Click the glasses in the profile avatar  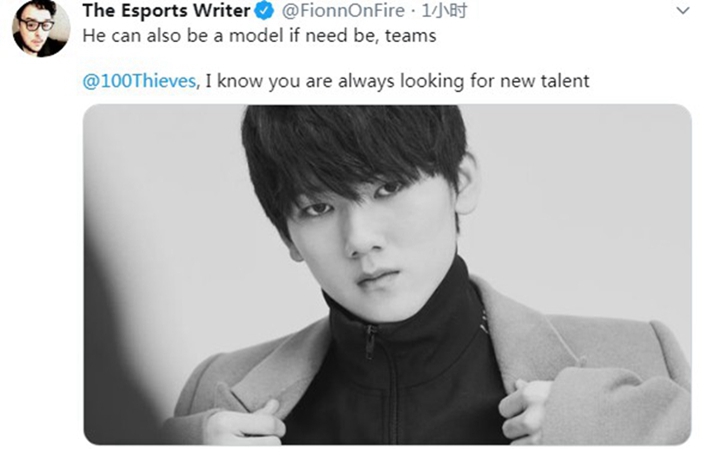36,25
